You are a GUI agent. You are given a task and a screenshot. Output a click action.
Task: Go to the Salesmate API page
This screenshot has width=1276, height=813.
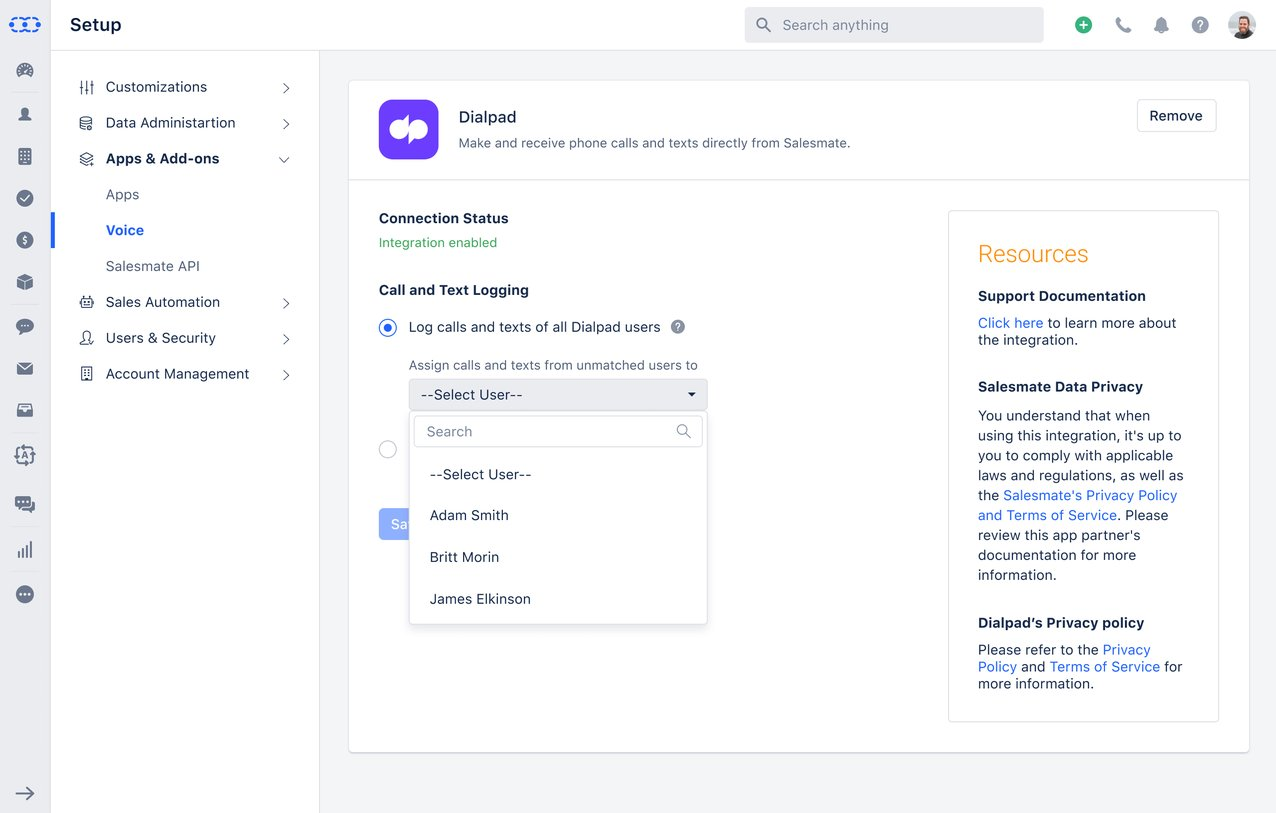[153, 266]
